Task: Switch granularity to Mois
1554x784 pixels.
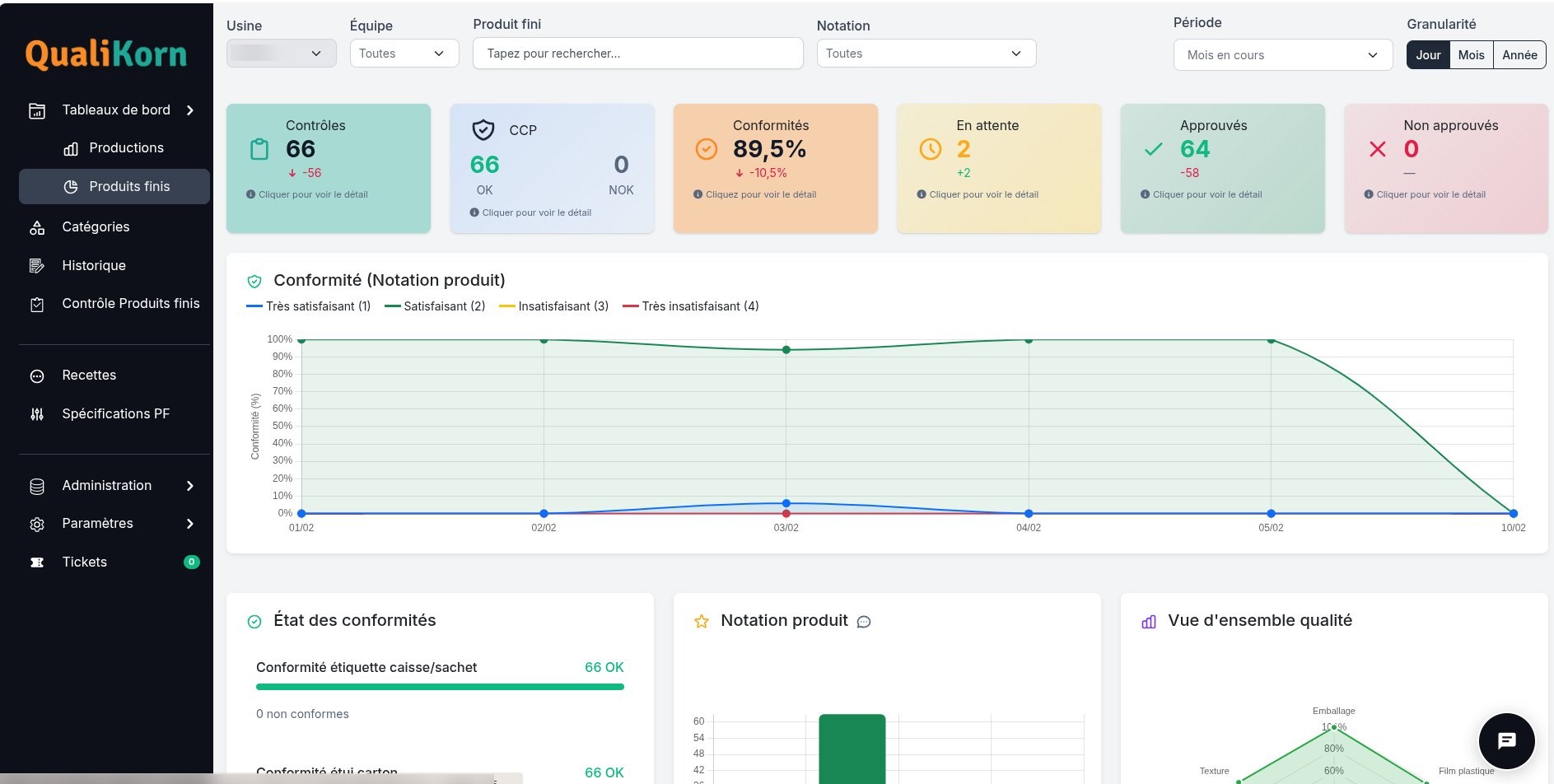Action: [x=1471, y=54]
